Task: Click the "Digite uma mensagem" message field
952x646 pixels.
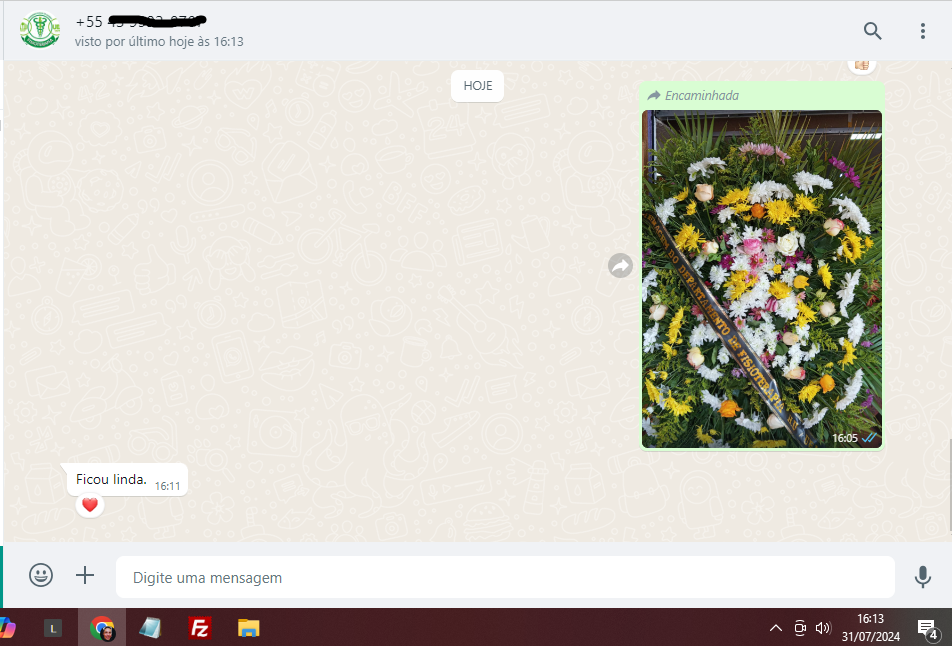Action: click(505, 577)
